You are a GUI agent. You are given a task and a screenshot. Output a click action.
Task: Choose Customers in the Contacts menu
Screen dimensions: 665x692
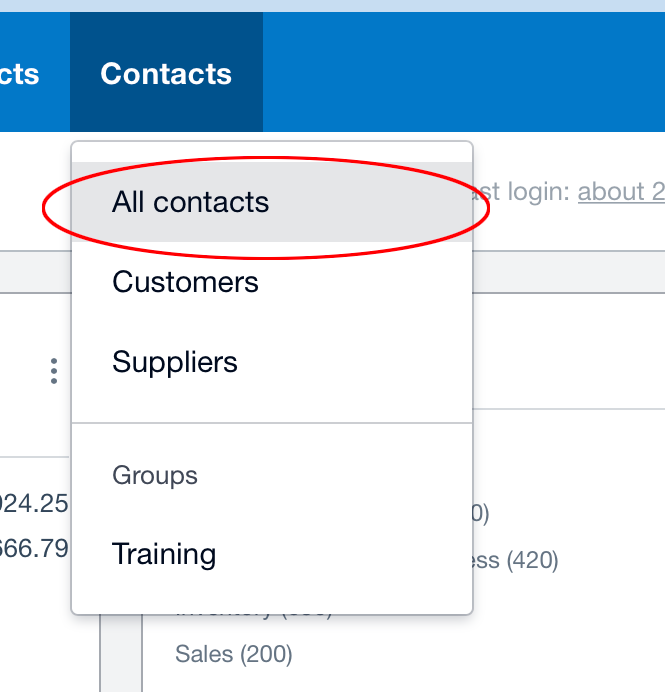185,282
